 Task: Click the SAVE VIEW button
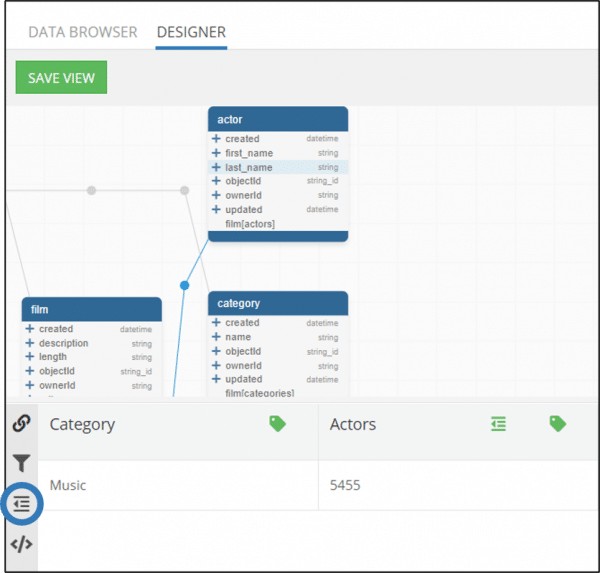click(x=61, y=77)
